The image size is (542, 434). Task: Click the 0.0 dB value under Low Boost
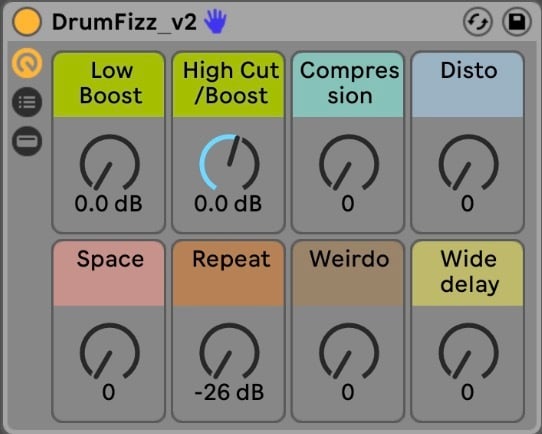pos(109,204)
